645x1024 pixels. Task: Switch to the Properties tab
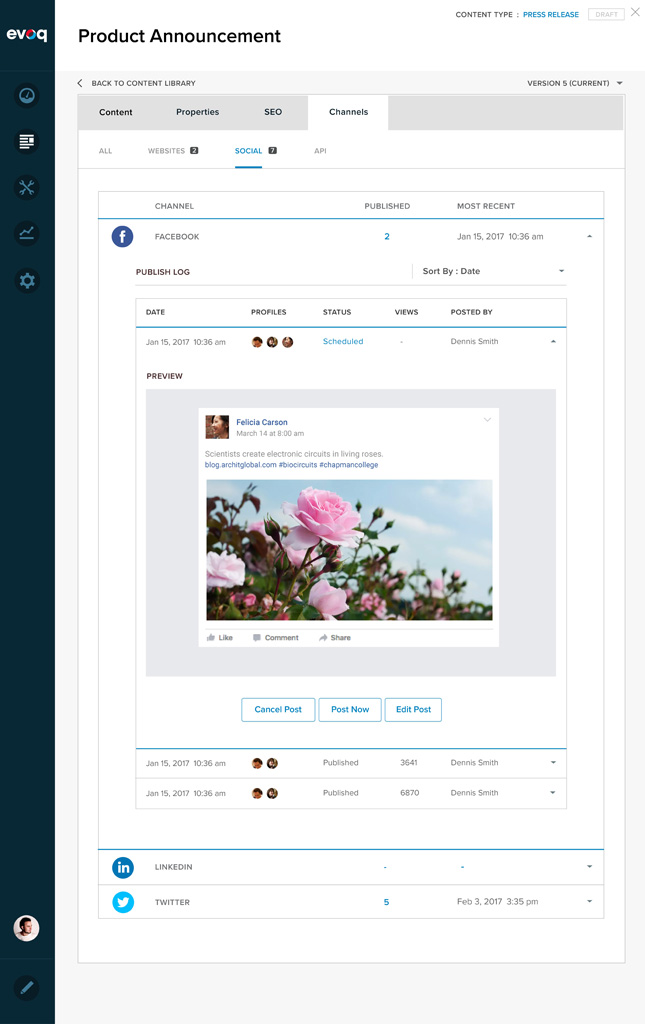197,112
